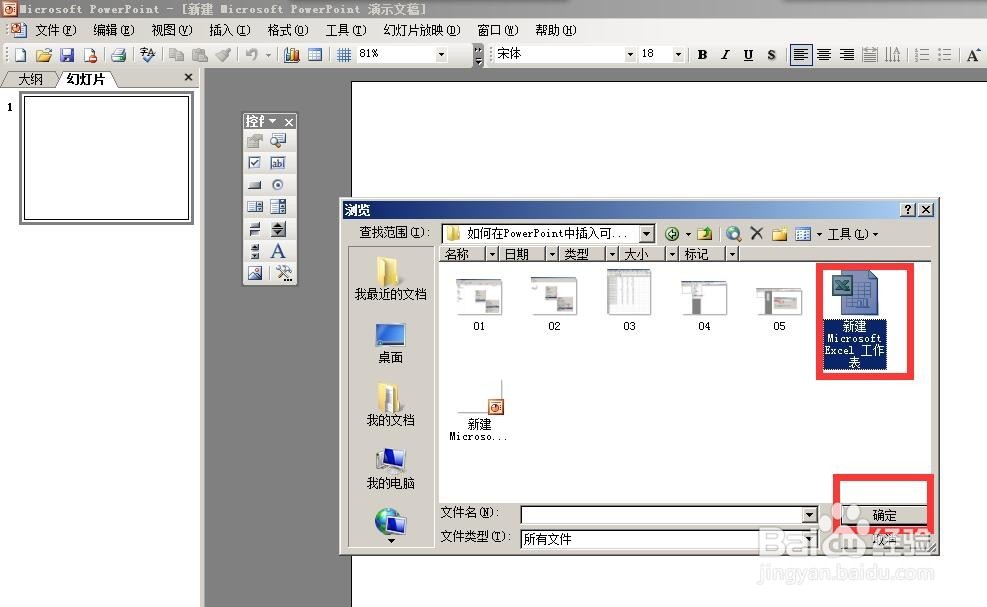Select the Text Box control tool
Screen dimensions: 987x607
278,162
